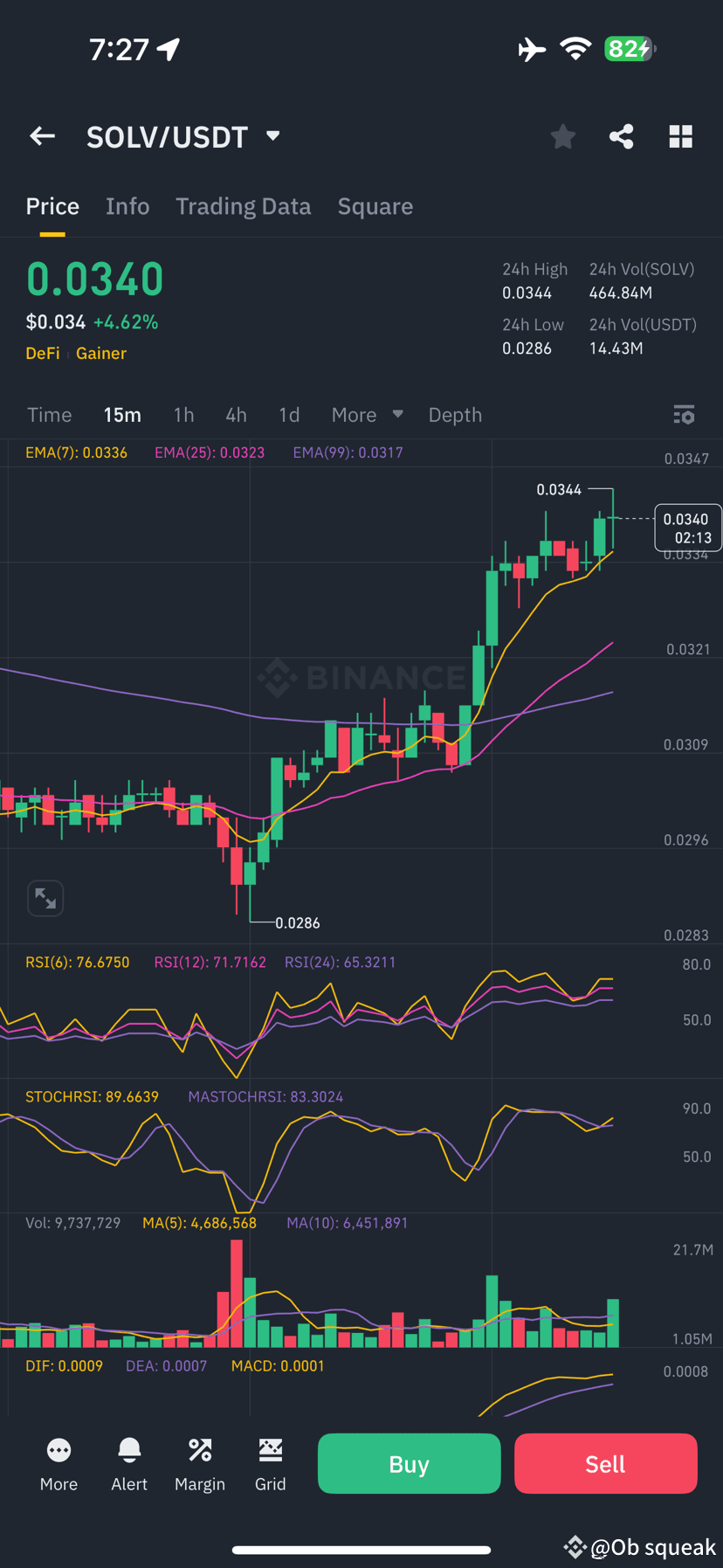Tap the DeFi tag

tap(43, 353)
